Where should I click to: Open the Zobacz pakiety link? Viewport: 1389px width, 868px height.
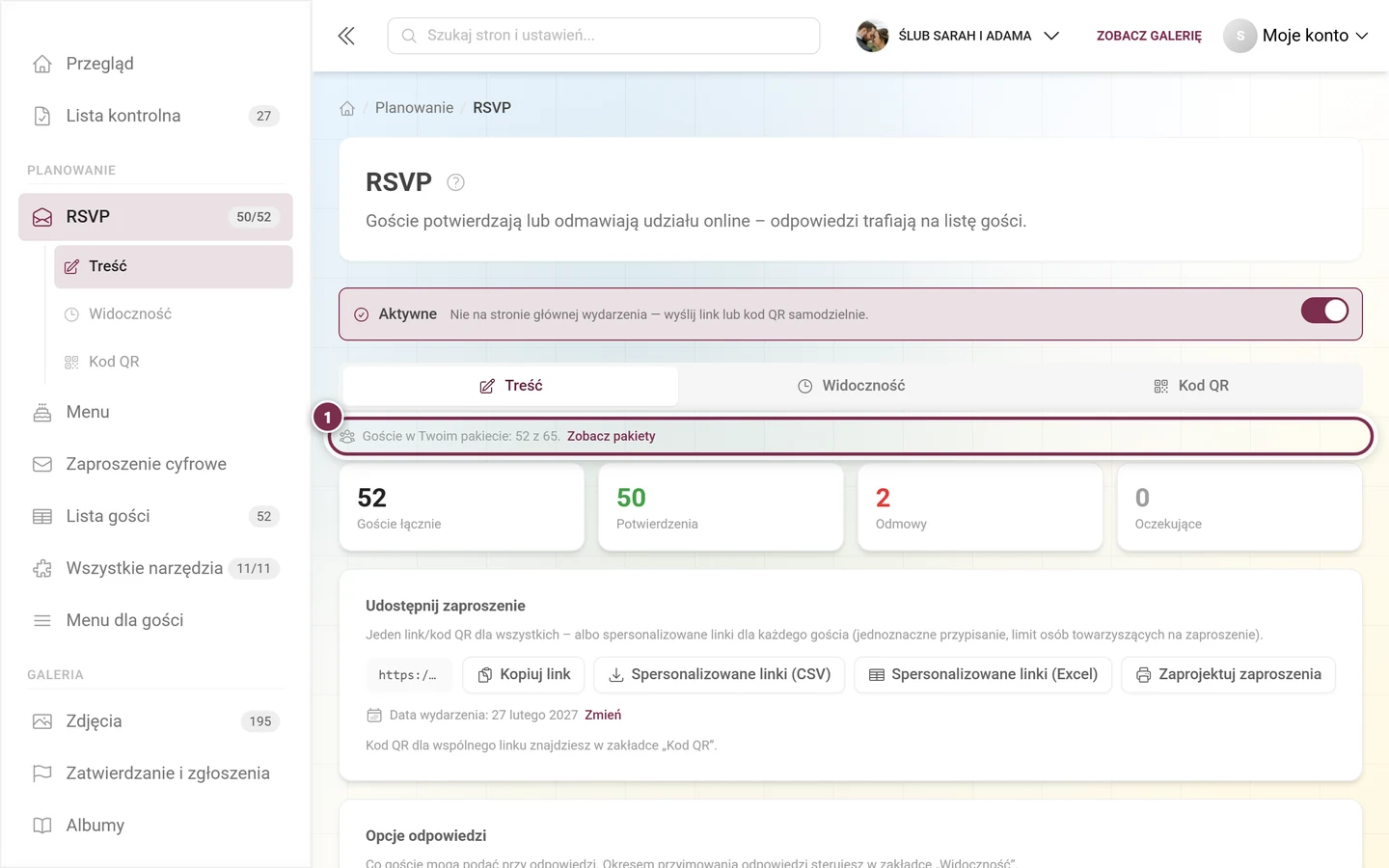coord(612,436)
